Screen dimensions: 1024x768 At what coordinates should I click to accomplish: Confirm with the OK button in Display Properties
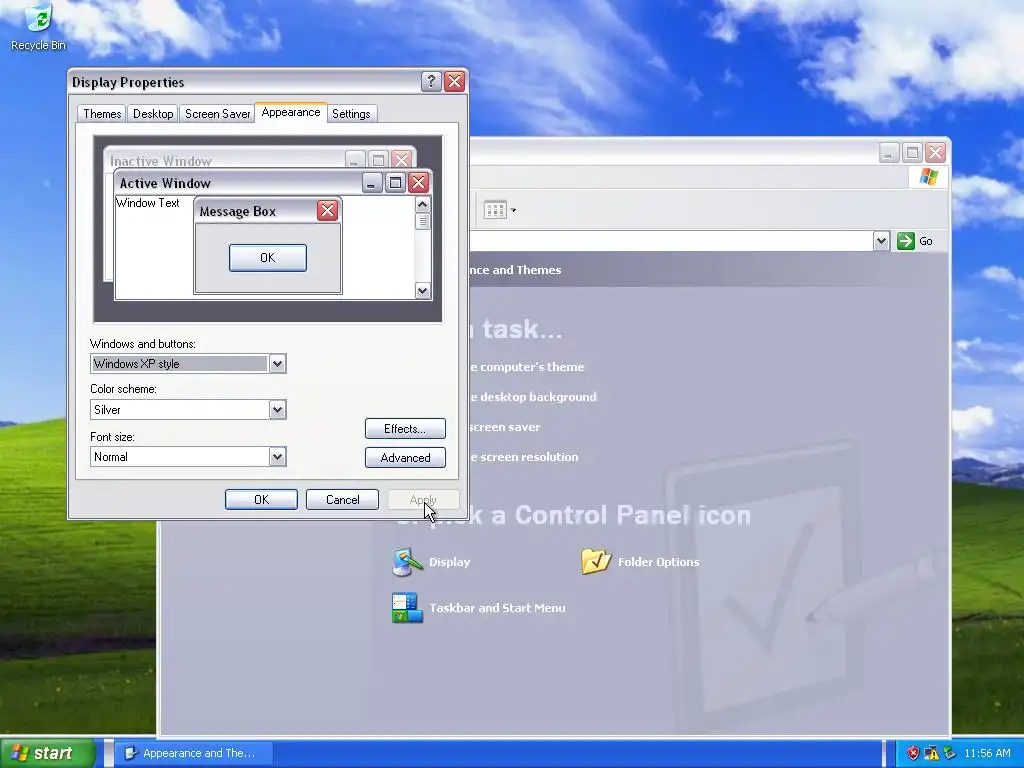[x=261, y=500]
